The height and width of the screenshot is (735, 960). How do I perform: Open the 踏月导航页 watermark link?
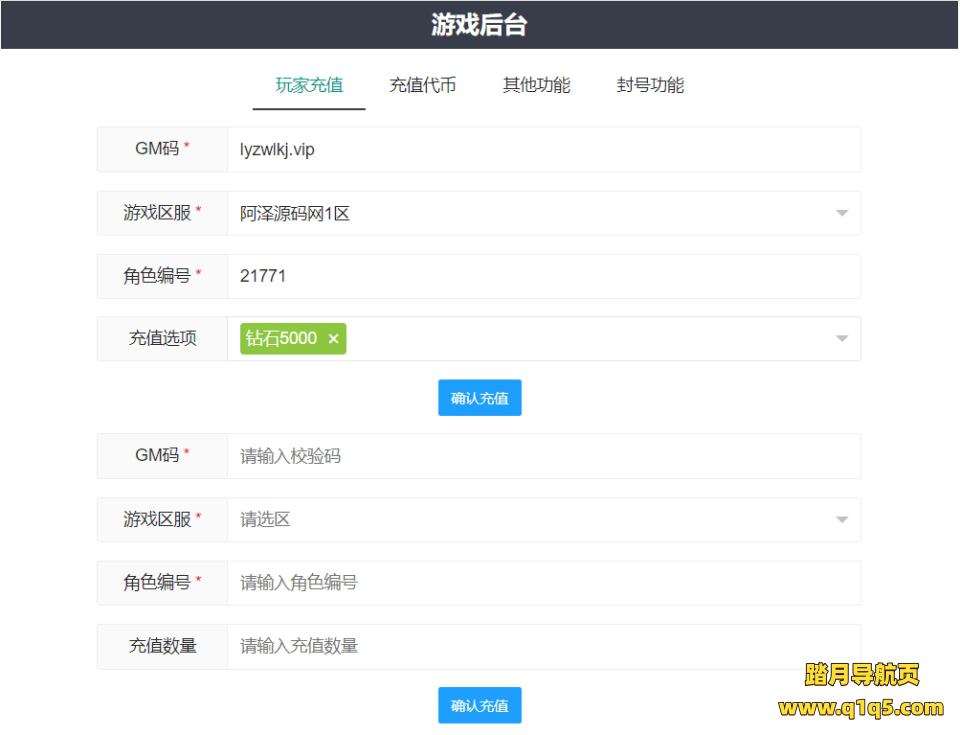(x=861, y=675)
